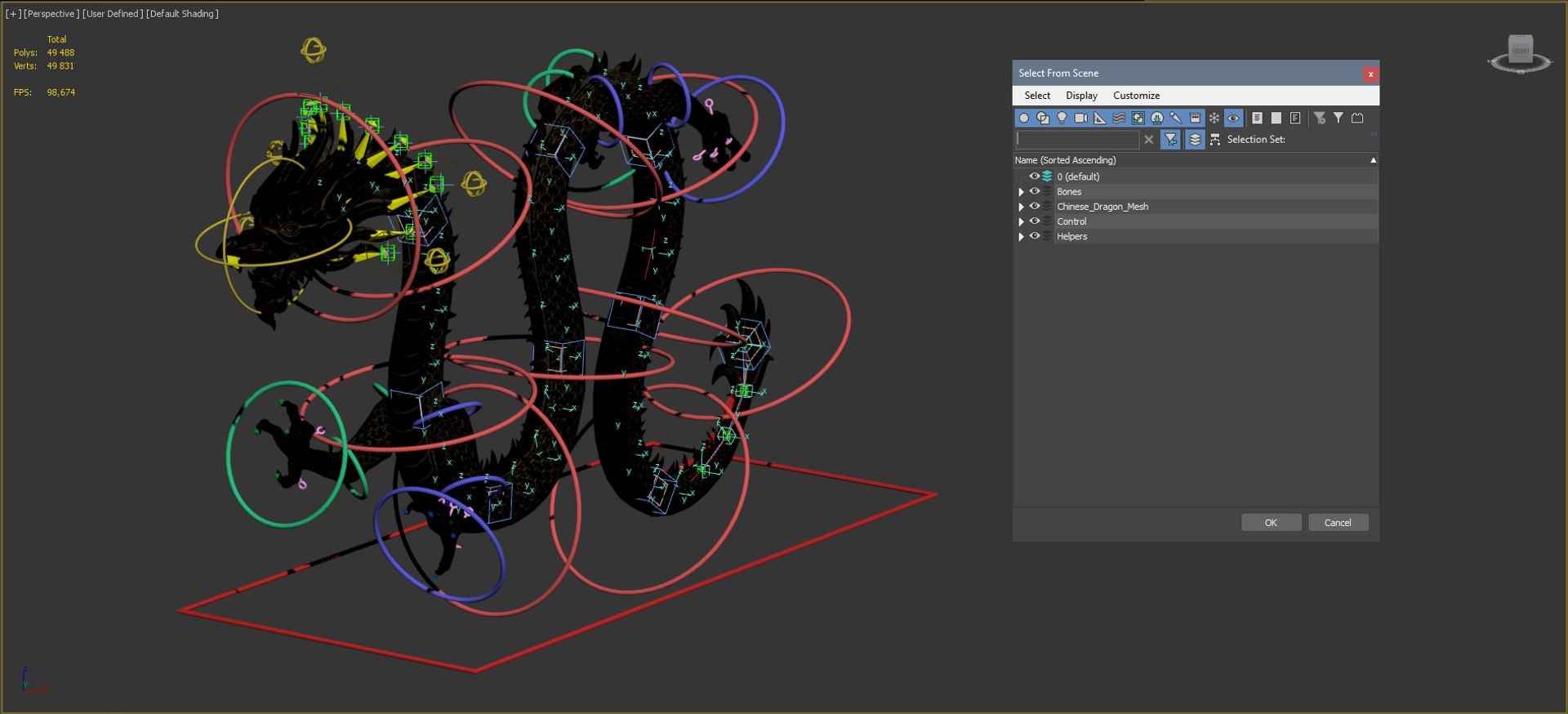Open the Customize menu
Screen dimensions: 1568x714
click(x=1136, y=96)
